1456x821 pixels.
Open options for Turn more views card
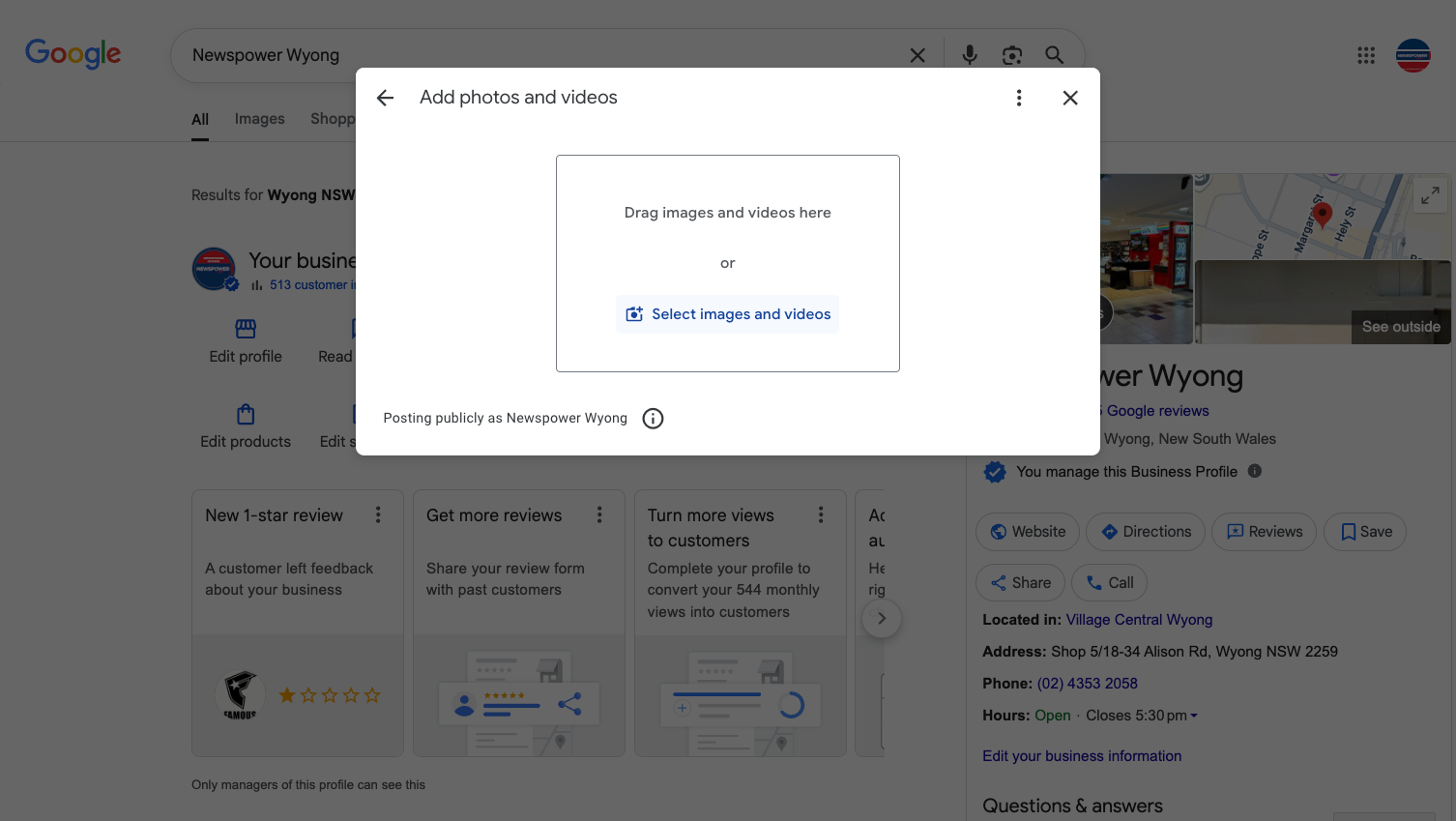tap(821, 515)
